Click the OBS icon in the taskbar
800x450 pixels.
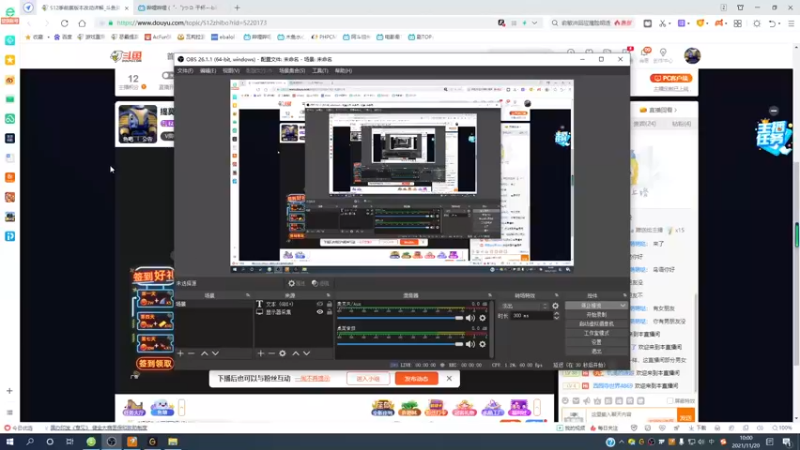pos(111,442)
